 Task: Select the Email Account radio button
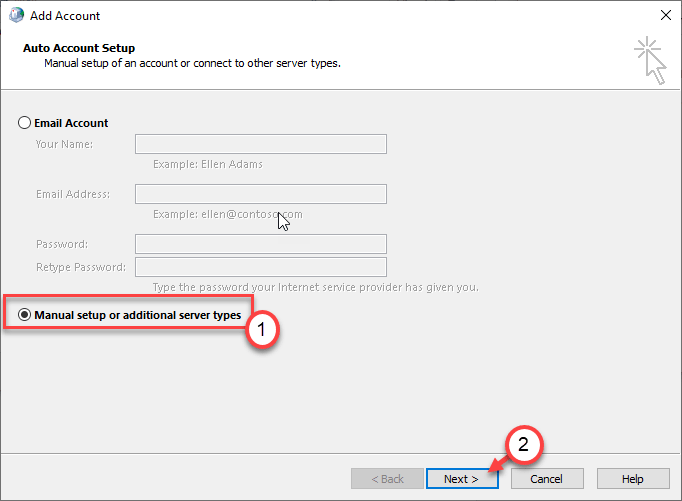tap(25, 123)
